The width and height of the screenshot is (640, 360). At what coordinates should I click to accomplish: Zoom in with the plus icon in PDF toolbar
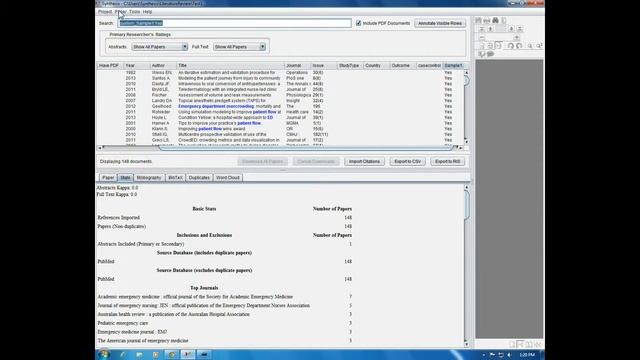click(x=516, y=37)
